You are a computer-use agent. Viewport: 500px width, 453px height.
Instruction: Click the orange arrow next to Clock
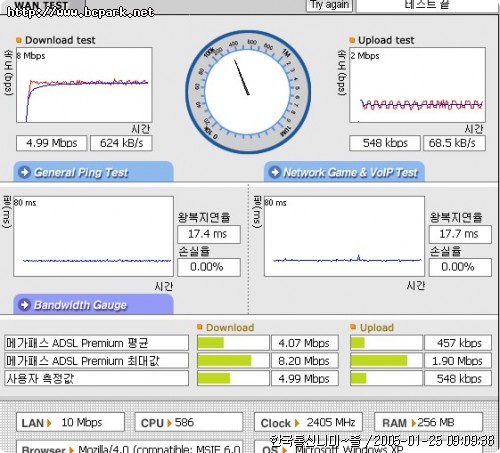(297, 423)
